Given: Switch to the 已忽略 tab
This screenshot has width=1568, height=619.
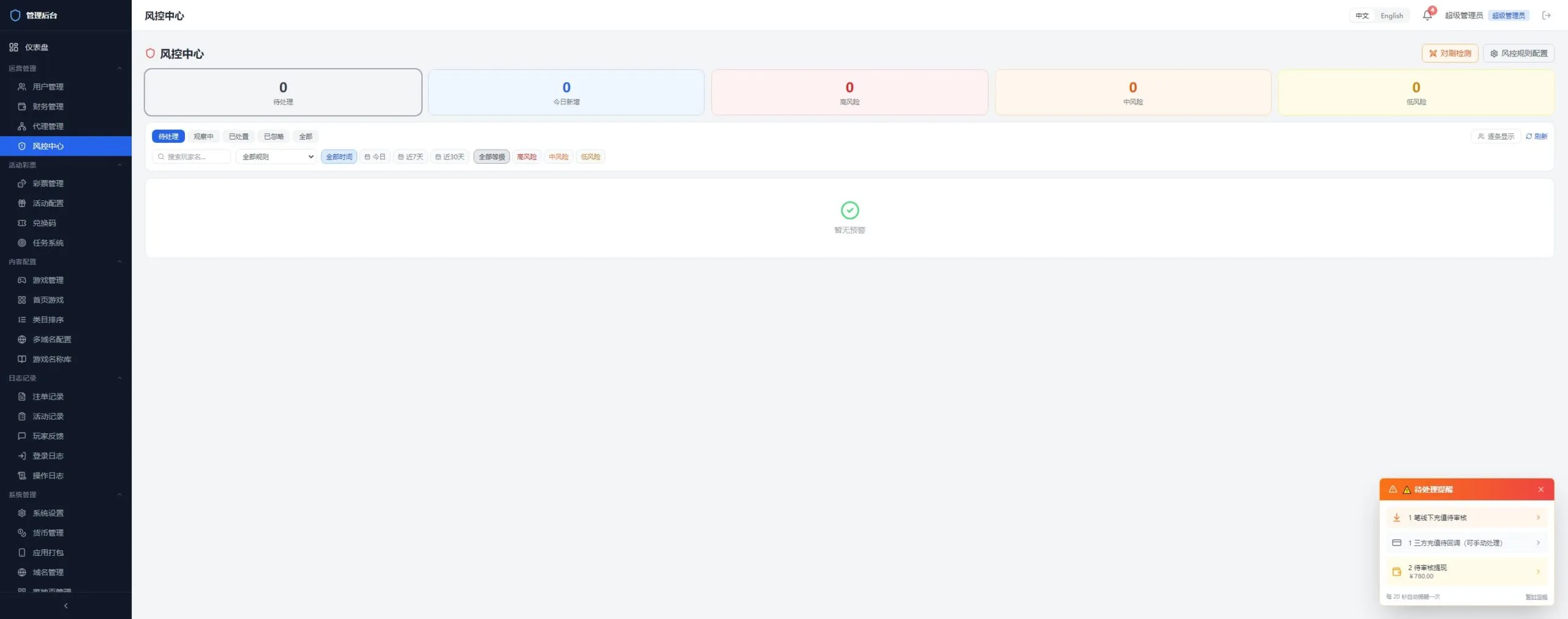Looking at the screenshot, I should [274, 136].
